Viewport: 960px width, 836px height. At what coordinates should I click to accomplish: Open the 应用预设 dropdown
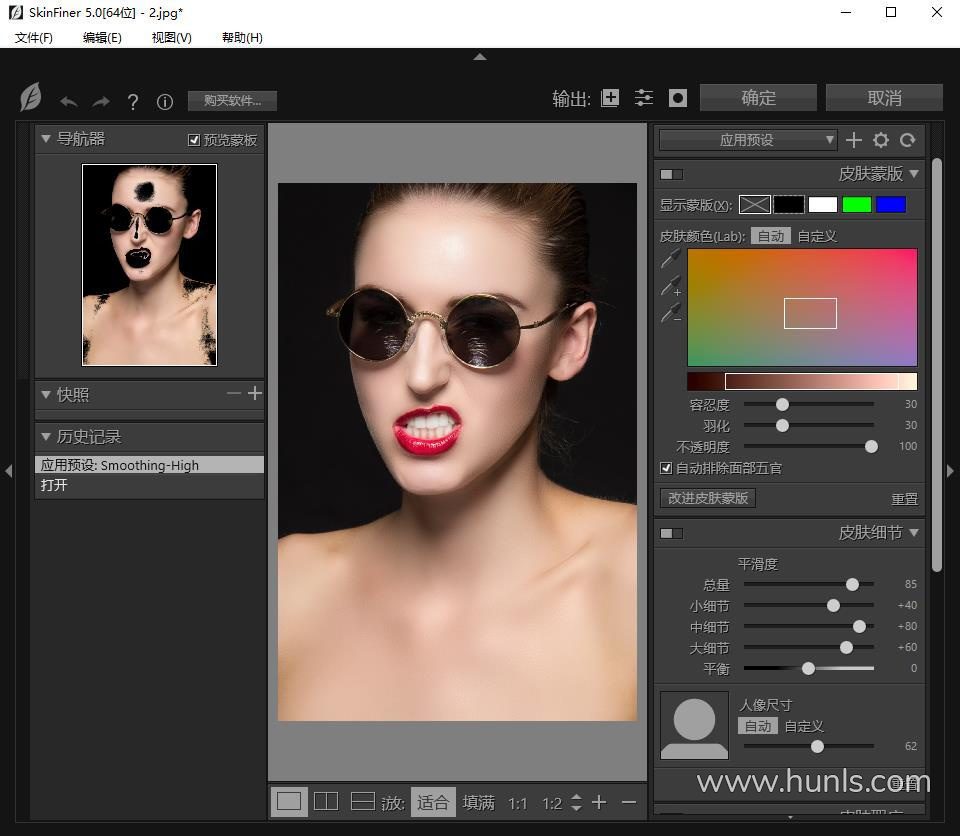pyautogui.click(x=747, y=140)
